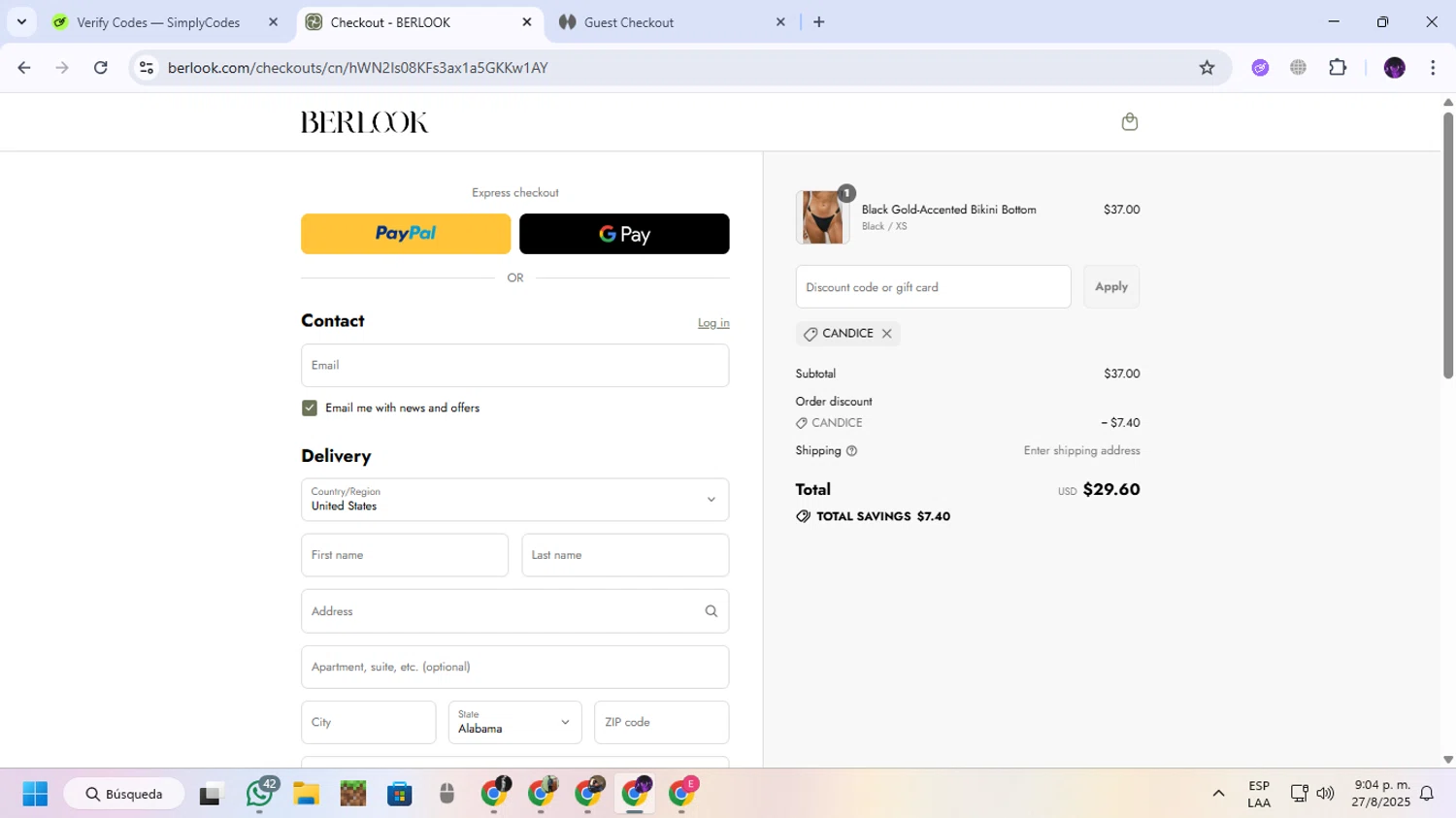Open the browser extensions puzzle icon
Image resolution: width=1456 pixels, height=818 pixels.
(1338, 68)
